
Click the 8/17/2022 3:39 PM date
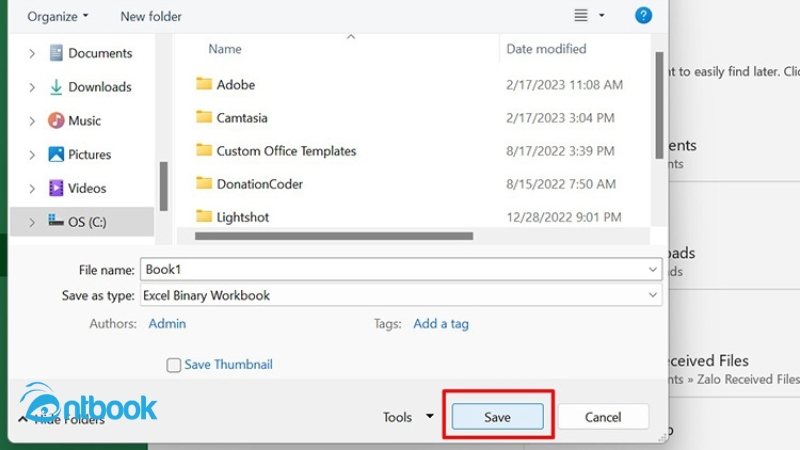pos(560,151)
